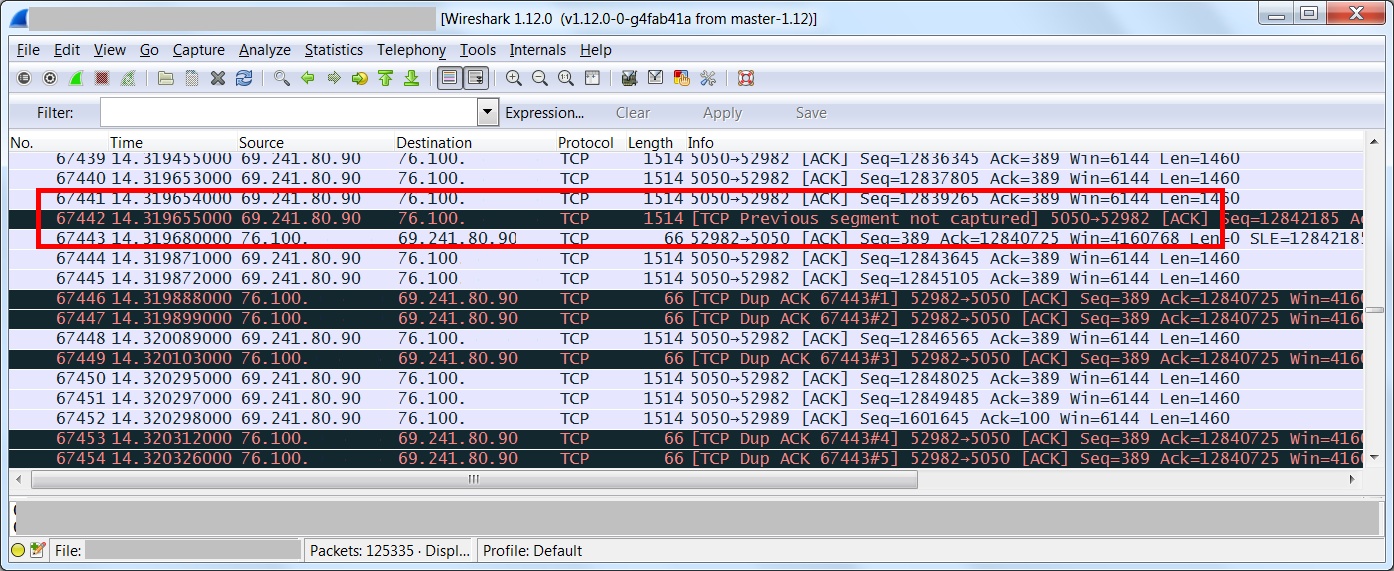This screenshot has width=1394, height=571.
Task: Click the Find packet magnifier icon
Action: pyautogui.click(x=282, y=78)
